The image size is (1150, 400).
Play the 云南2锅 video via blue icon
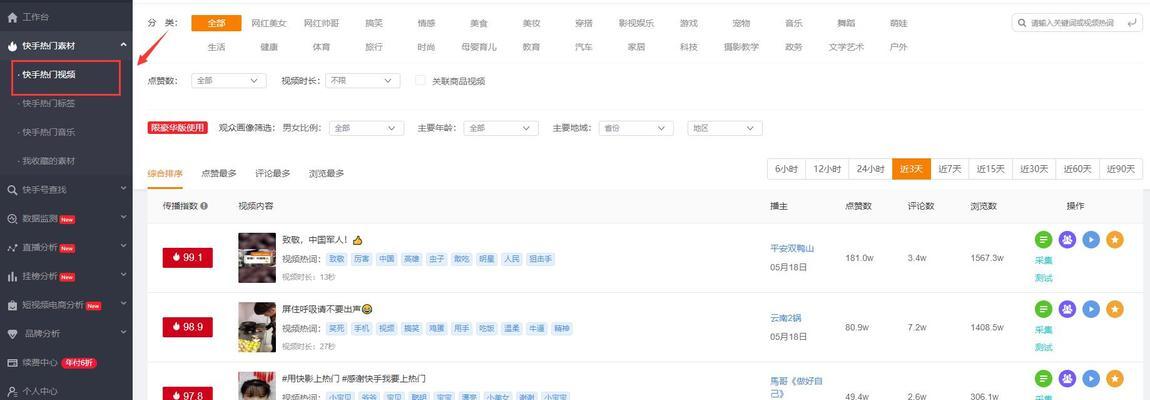1091,309
